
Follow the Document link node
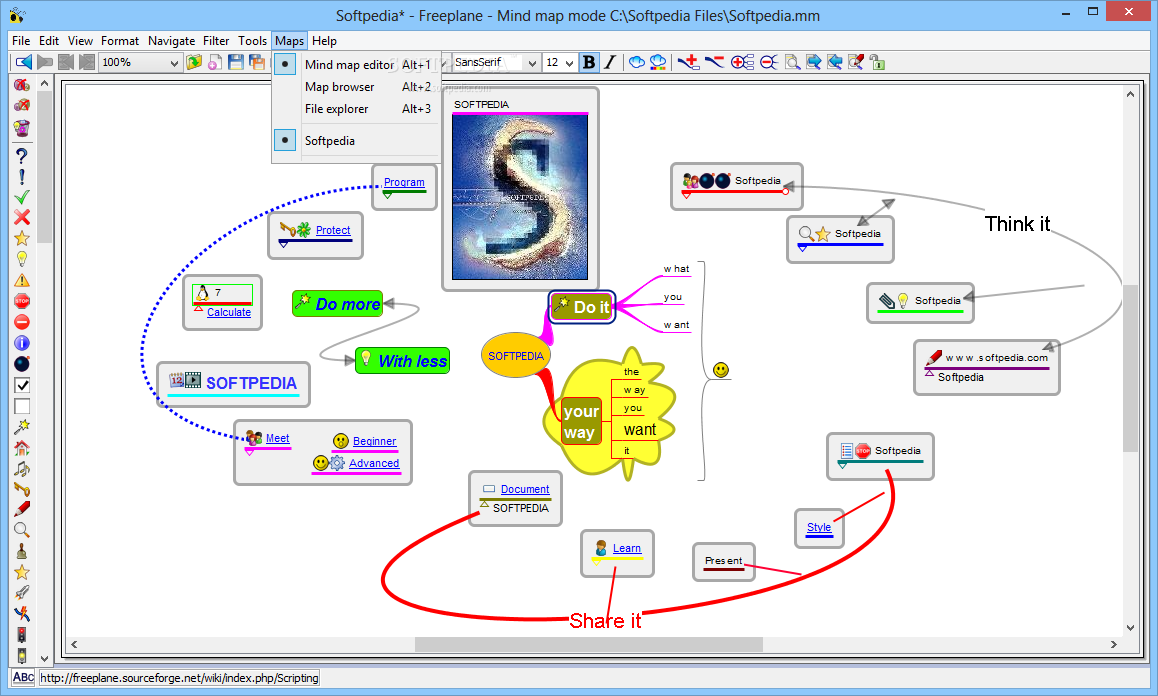point(525,489)
